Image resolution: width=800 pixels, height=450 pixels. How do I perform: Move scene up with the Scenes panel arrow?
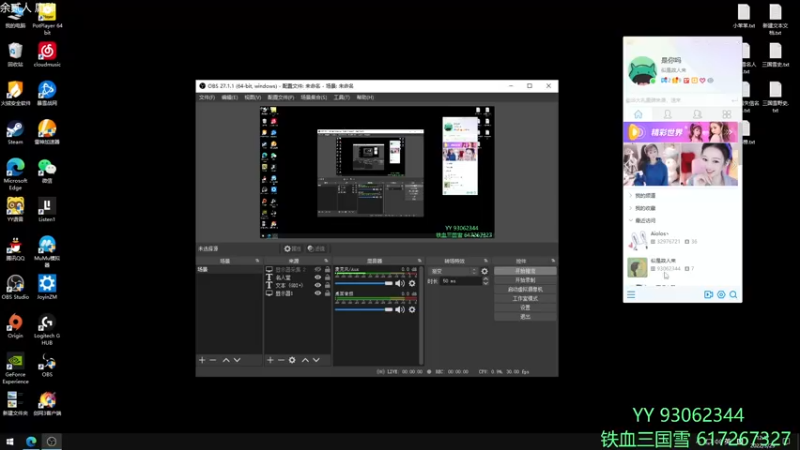pos(226,360)
